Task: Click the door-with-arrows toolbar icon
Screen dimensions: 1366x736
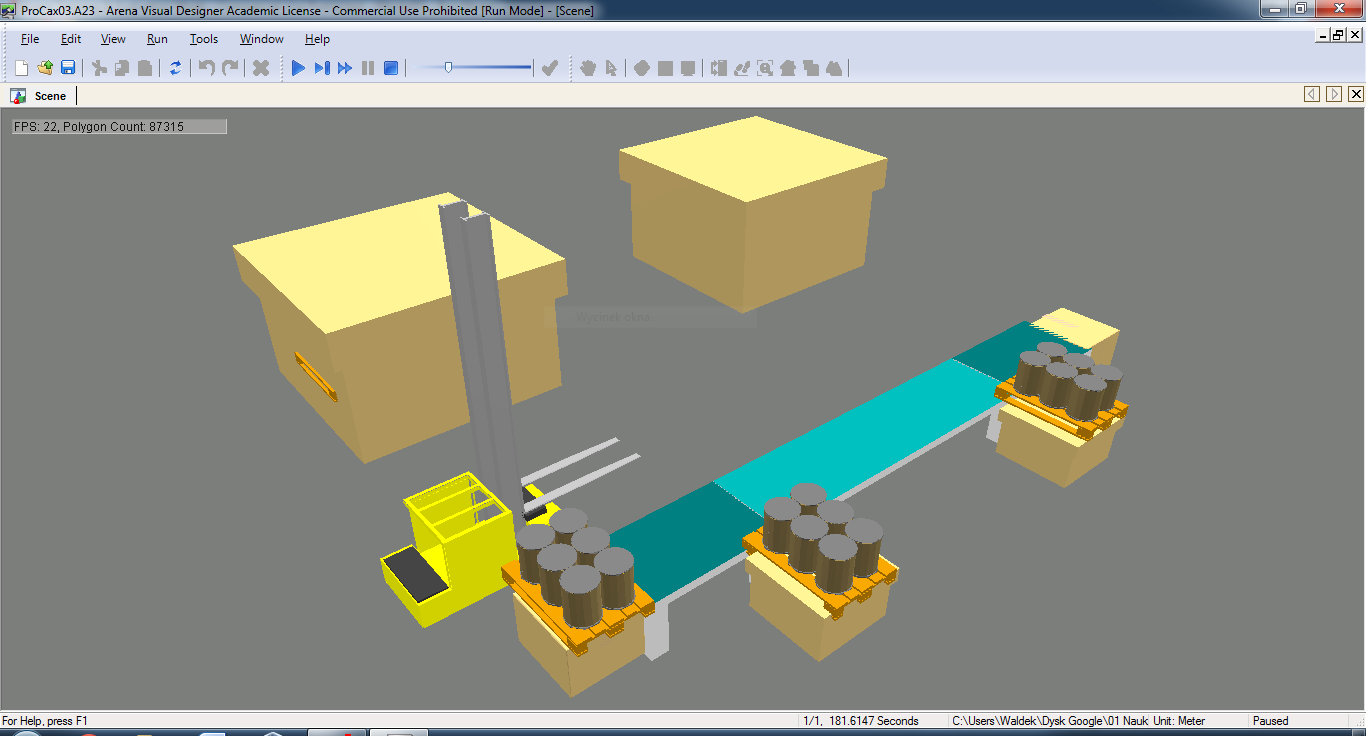Action: coord(718,68)
